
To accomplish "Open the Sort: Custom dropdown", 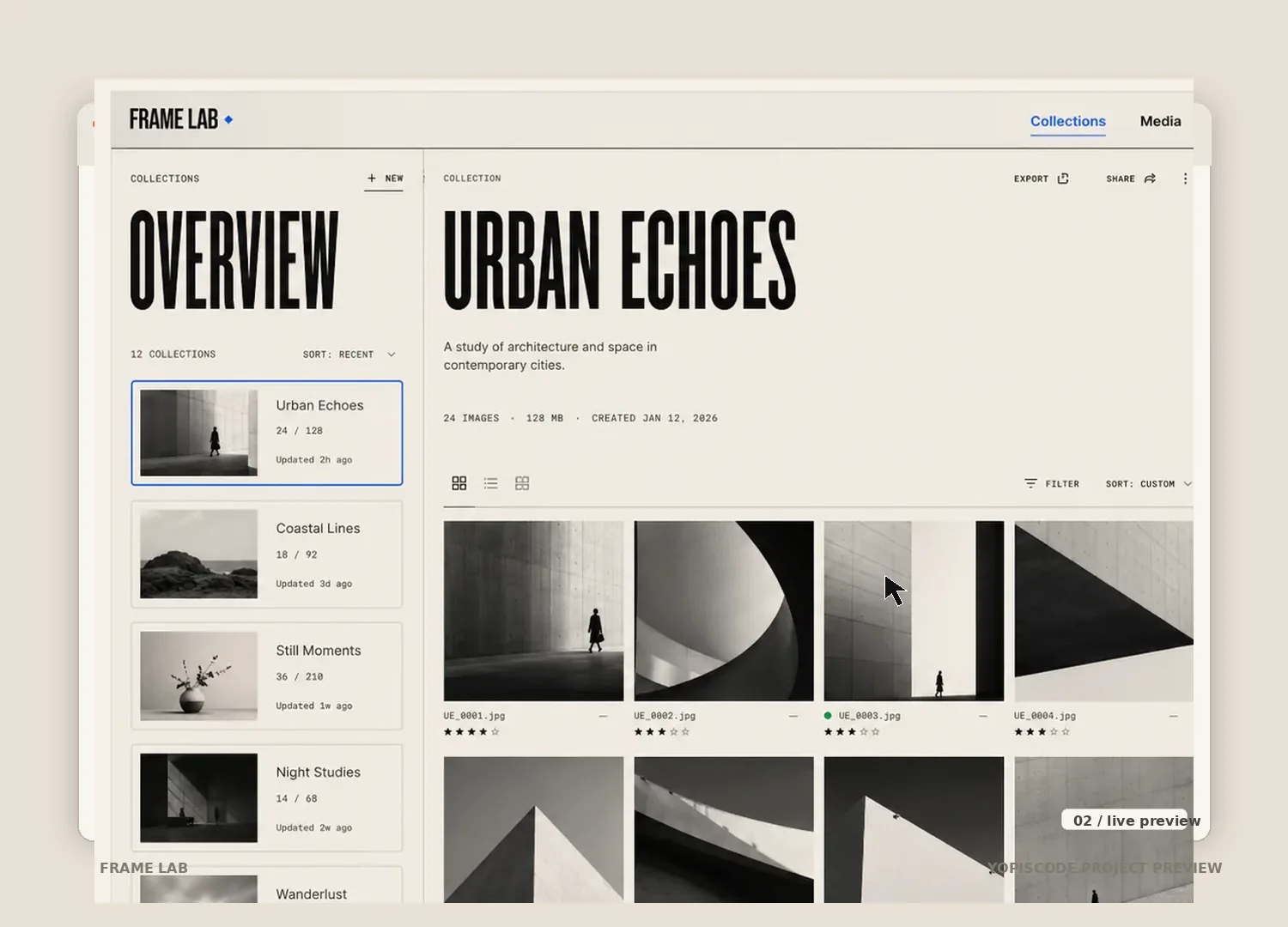I will click(x=1149, y=484).
